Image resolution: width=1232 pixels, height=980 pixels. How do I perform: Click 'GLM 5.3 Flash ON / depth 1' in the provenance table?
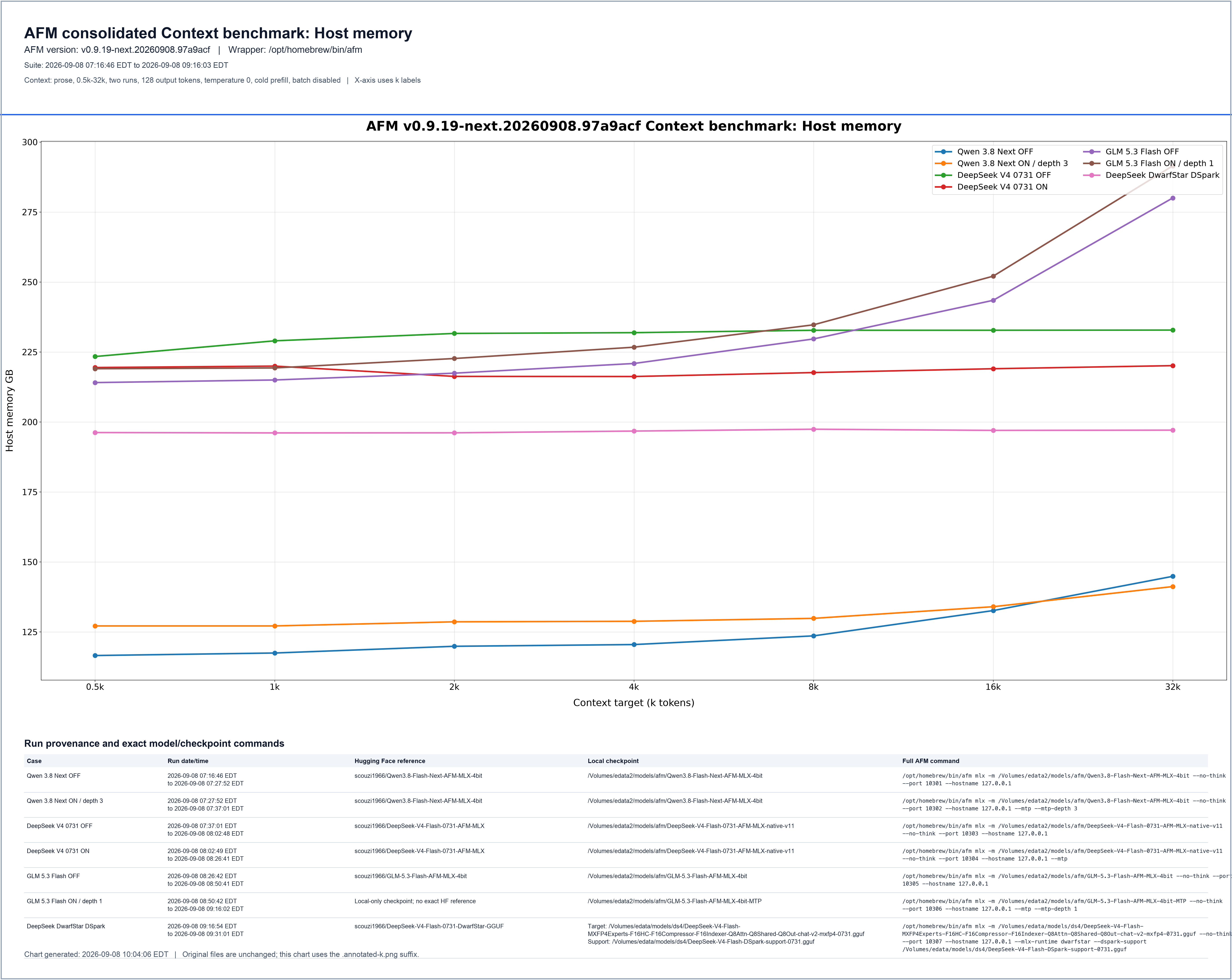point(65,901)
